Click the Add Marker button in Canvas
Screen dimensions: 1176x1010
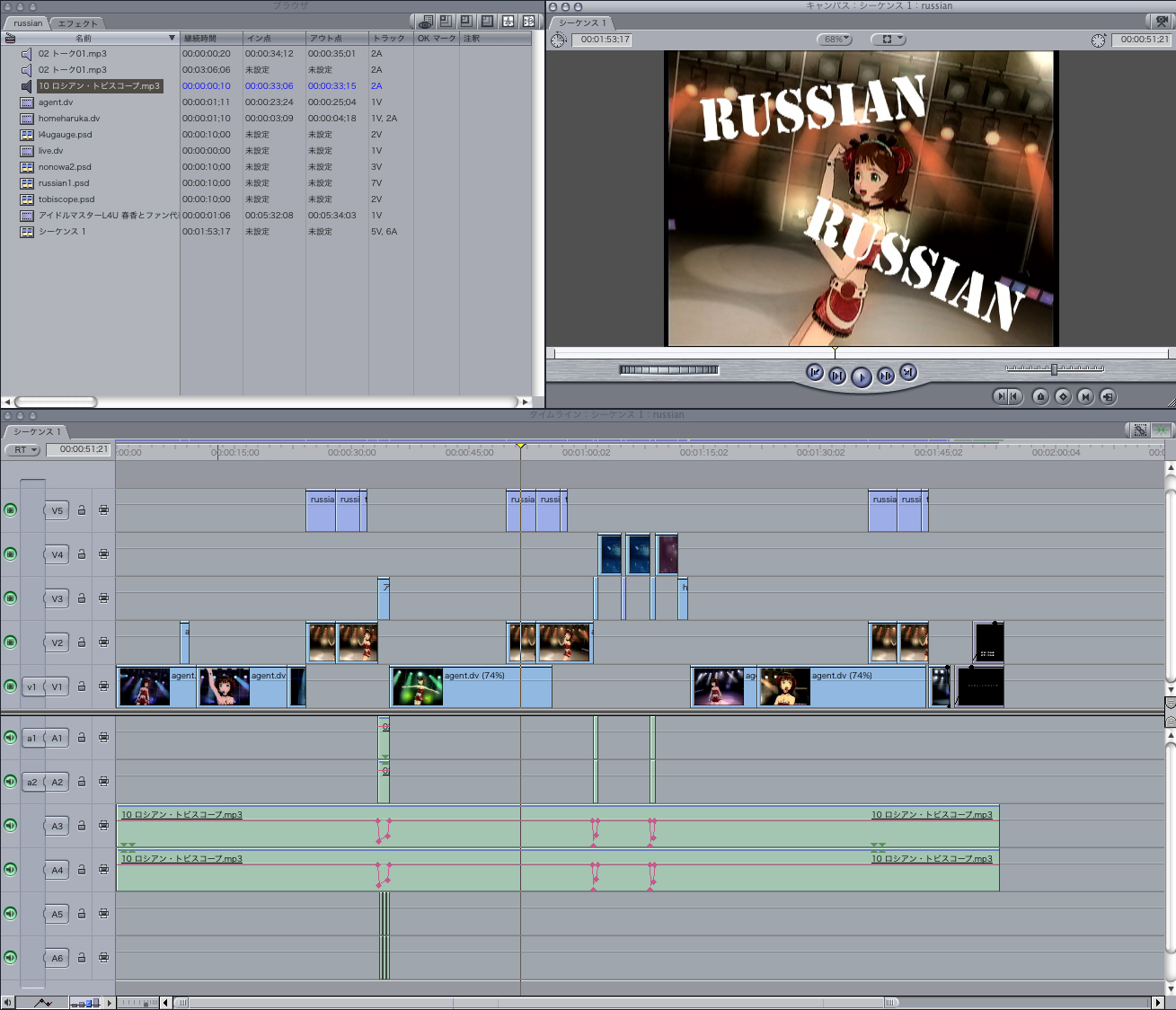1040,396
